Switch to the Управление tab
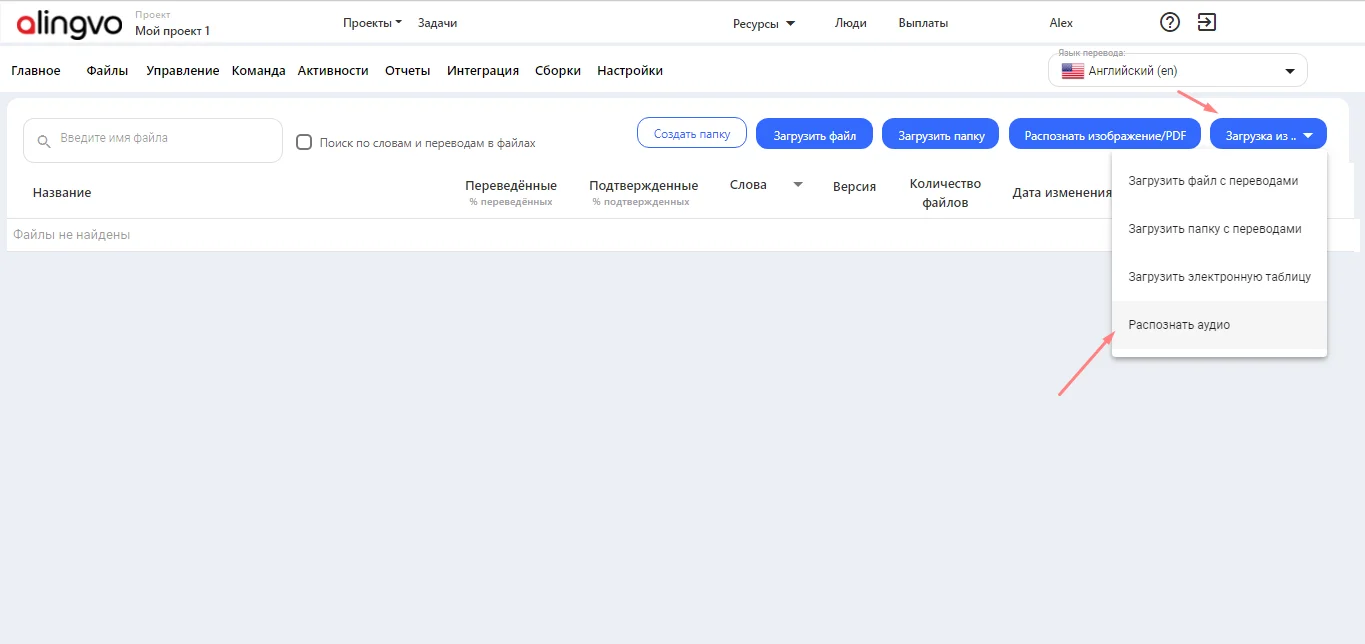 (182, 71)
